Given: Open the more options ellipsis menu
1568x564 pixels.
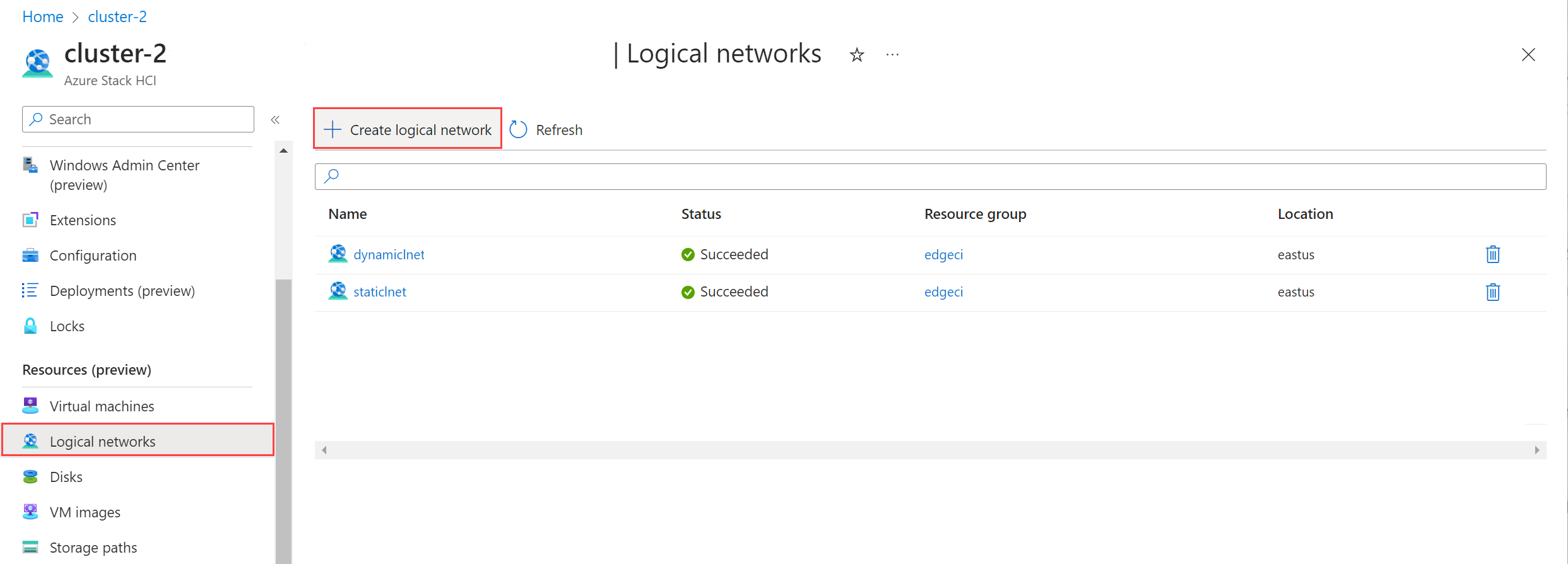Looking at the screenshot, I should click(x=892, y=55).
